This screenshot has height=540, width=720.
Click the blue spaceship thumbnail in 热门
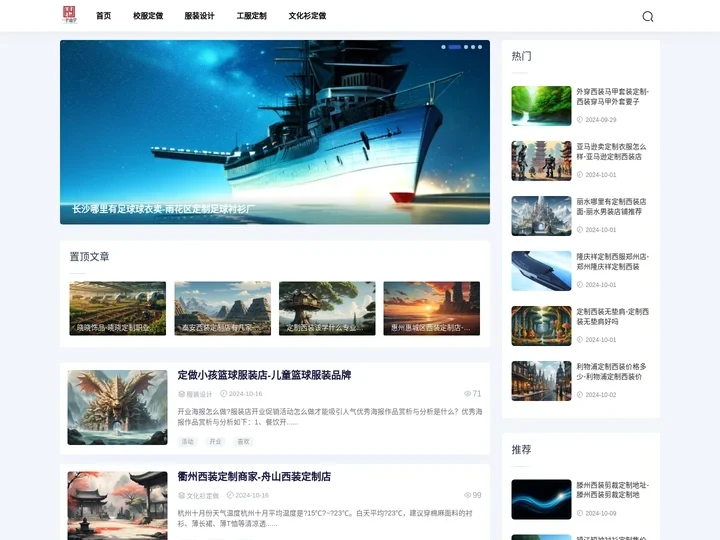(541, 271)
